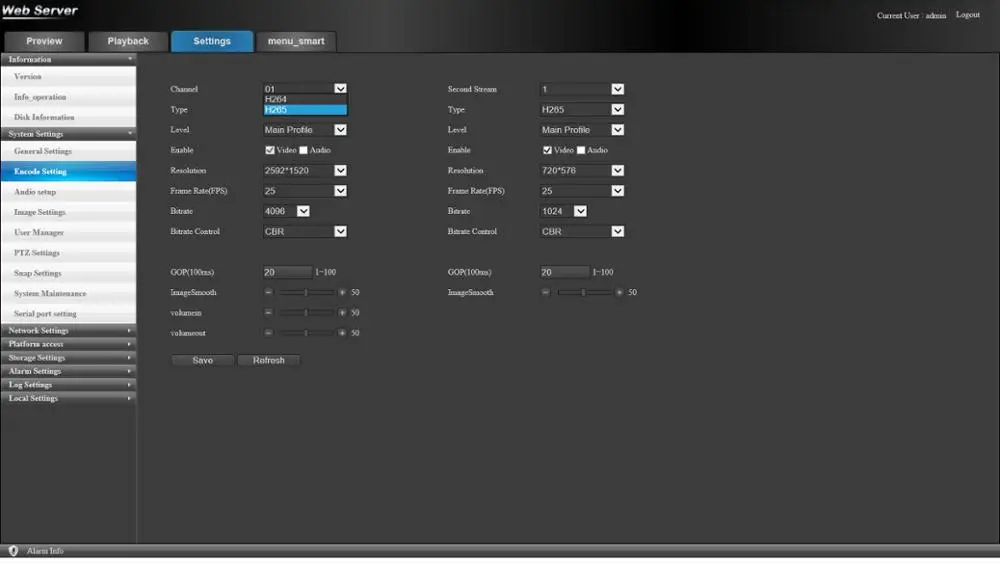This screenshot has width=1000, height=563.
Task: Open User Manager
Action: [68, 233]
